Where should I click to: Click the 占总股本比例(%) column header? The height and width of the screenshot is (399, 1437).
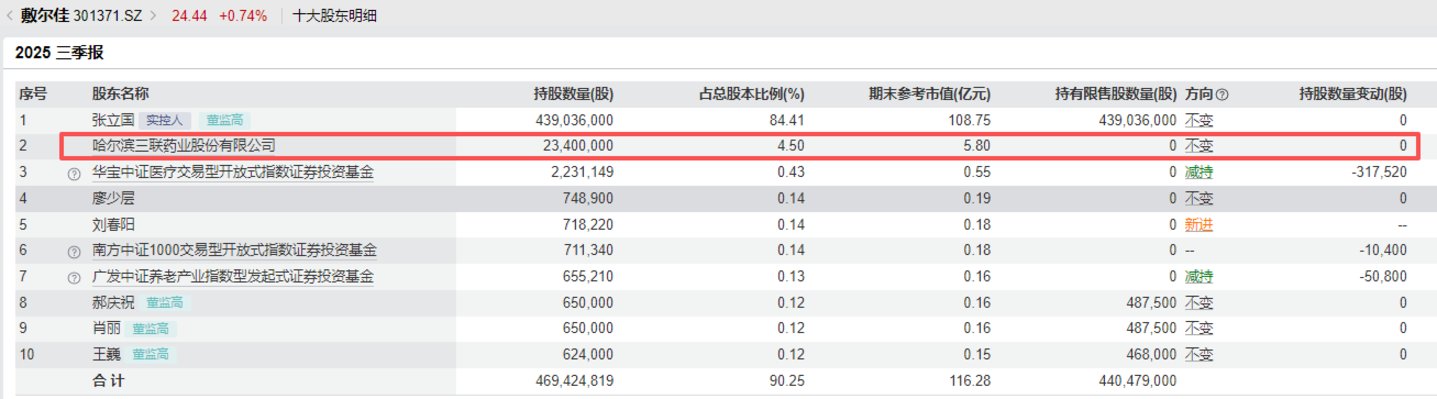(751, 94)
